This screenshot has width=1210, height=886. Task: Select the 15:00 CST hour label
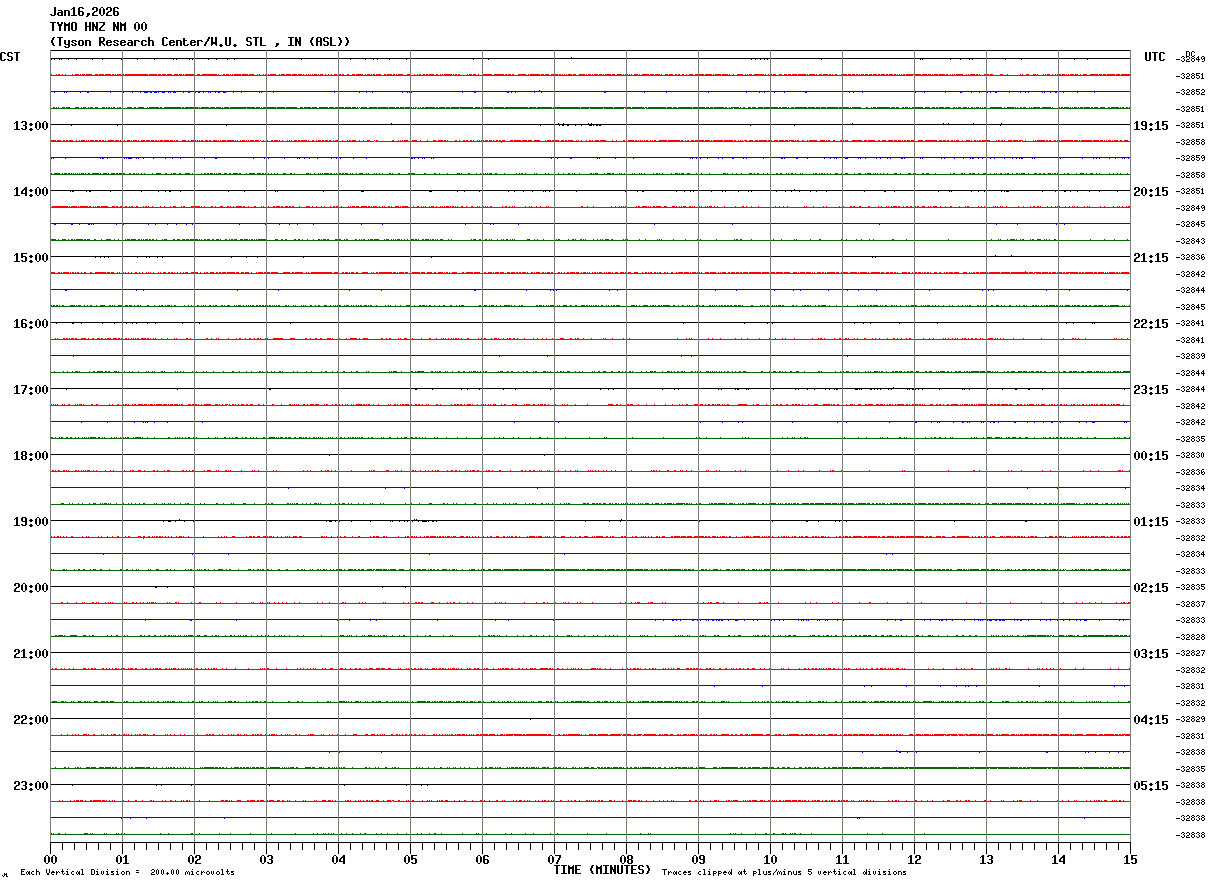(x=30, y=258)
